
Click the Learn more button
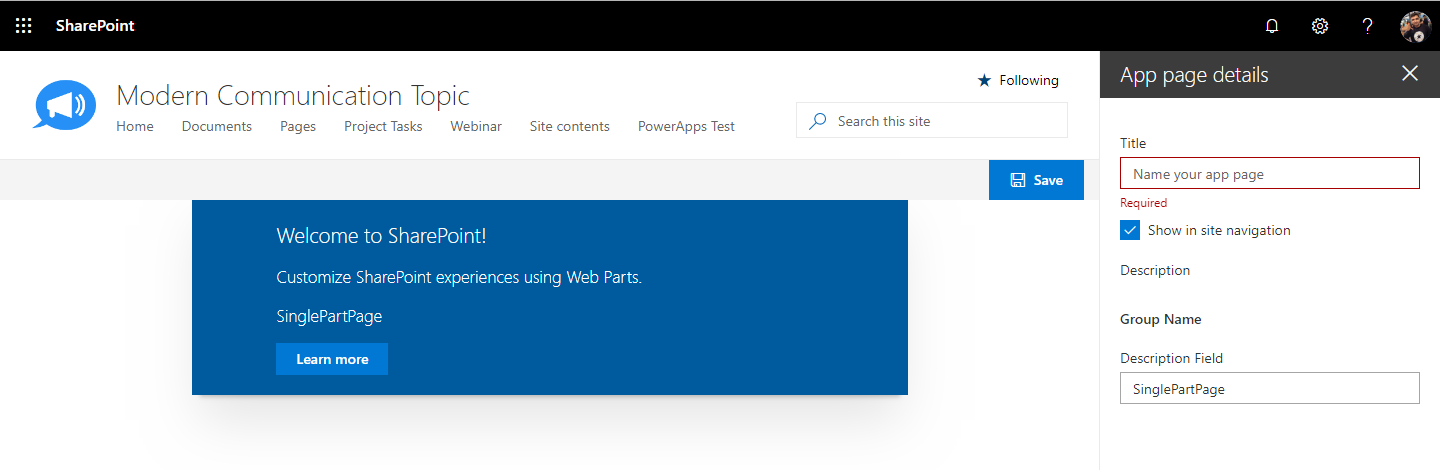[332, 359]
